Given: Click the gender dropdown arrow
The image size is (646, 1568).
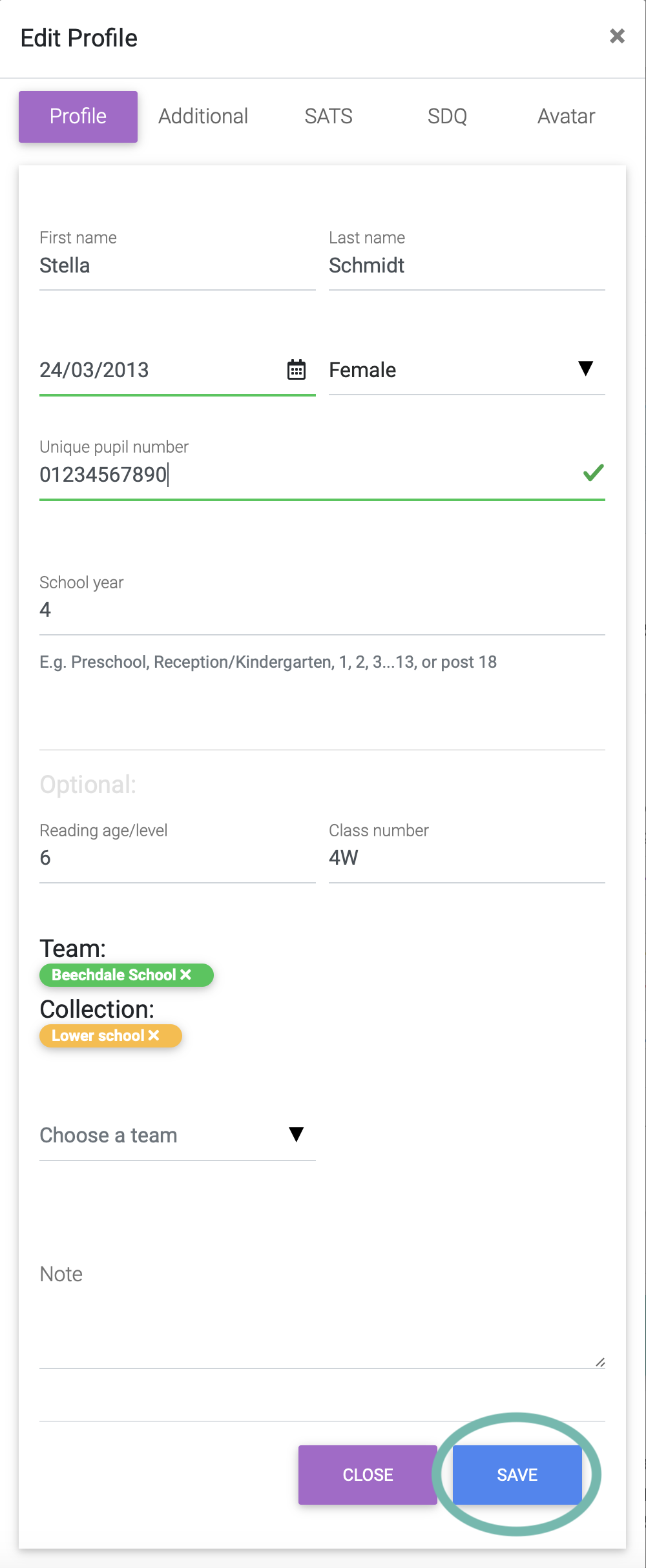Looking at the screenshot, I should pos(585,368).
